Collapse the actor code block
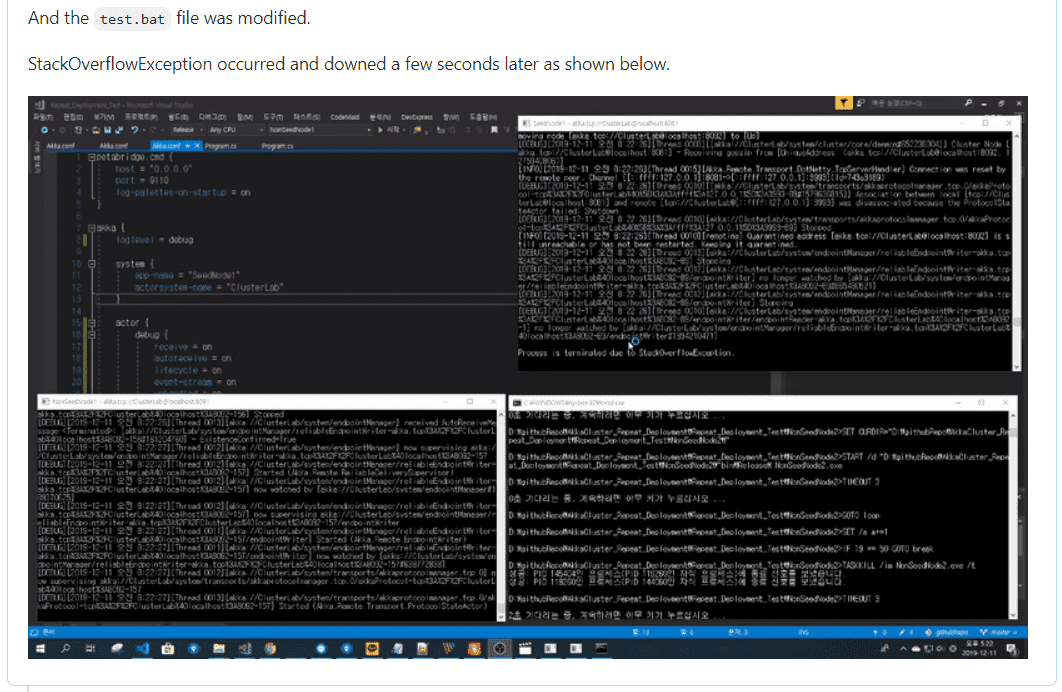The height and width of the screenshot is (692, 1062). click(91, 323)
